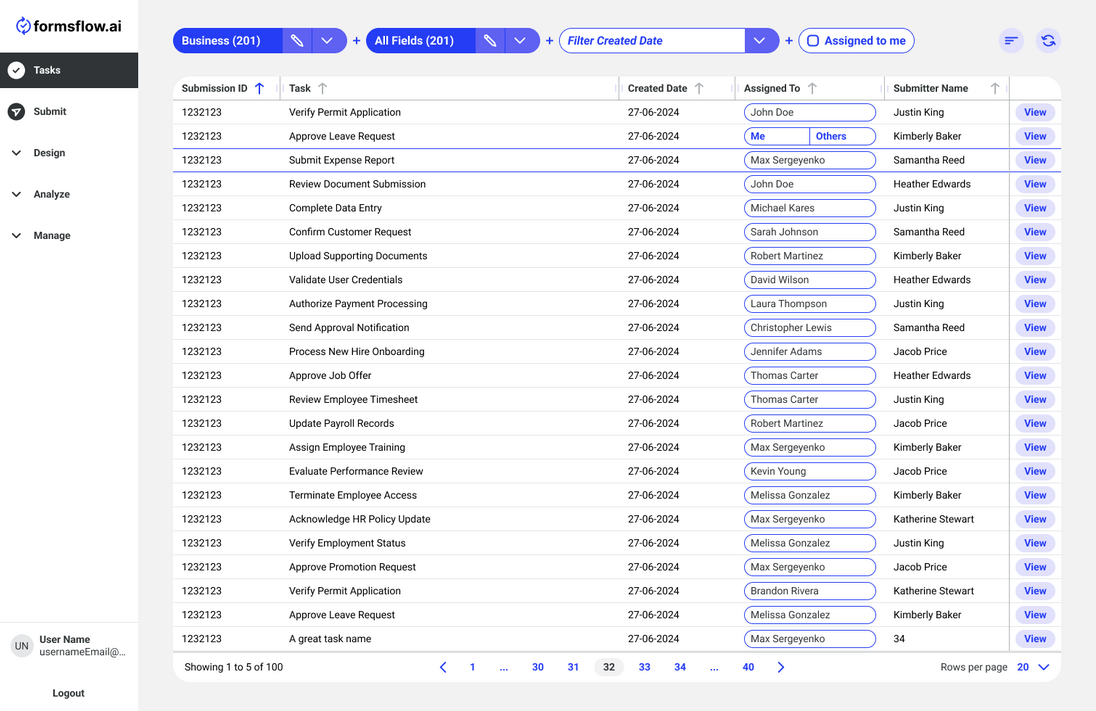
Task: Open Tasks in the sidebar
Action: [69, 70]
